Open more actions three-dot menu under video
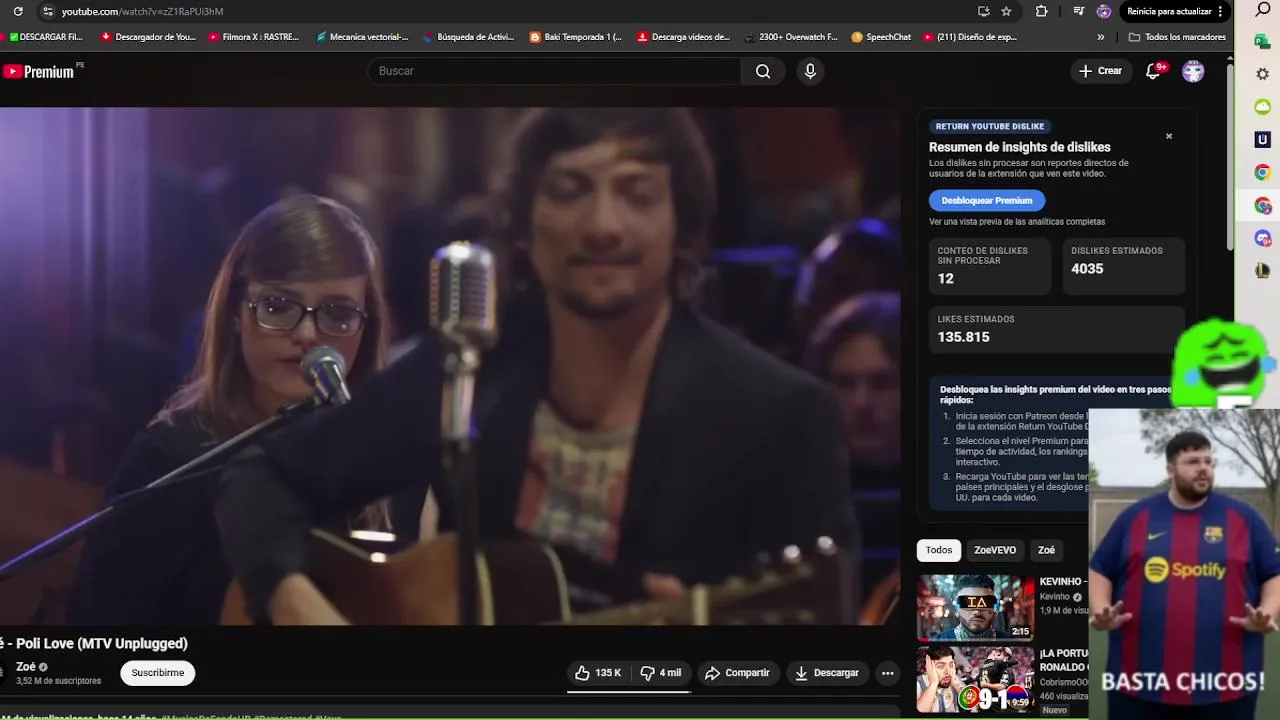The height and width of the screenshot is (720, 1280). pyautogui.click(x=887, y=673)
